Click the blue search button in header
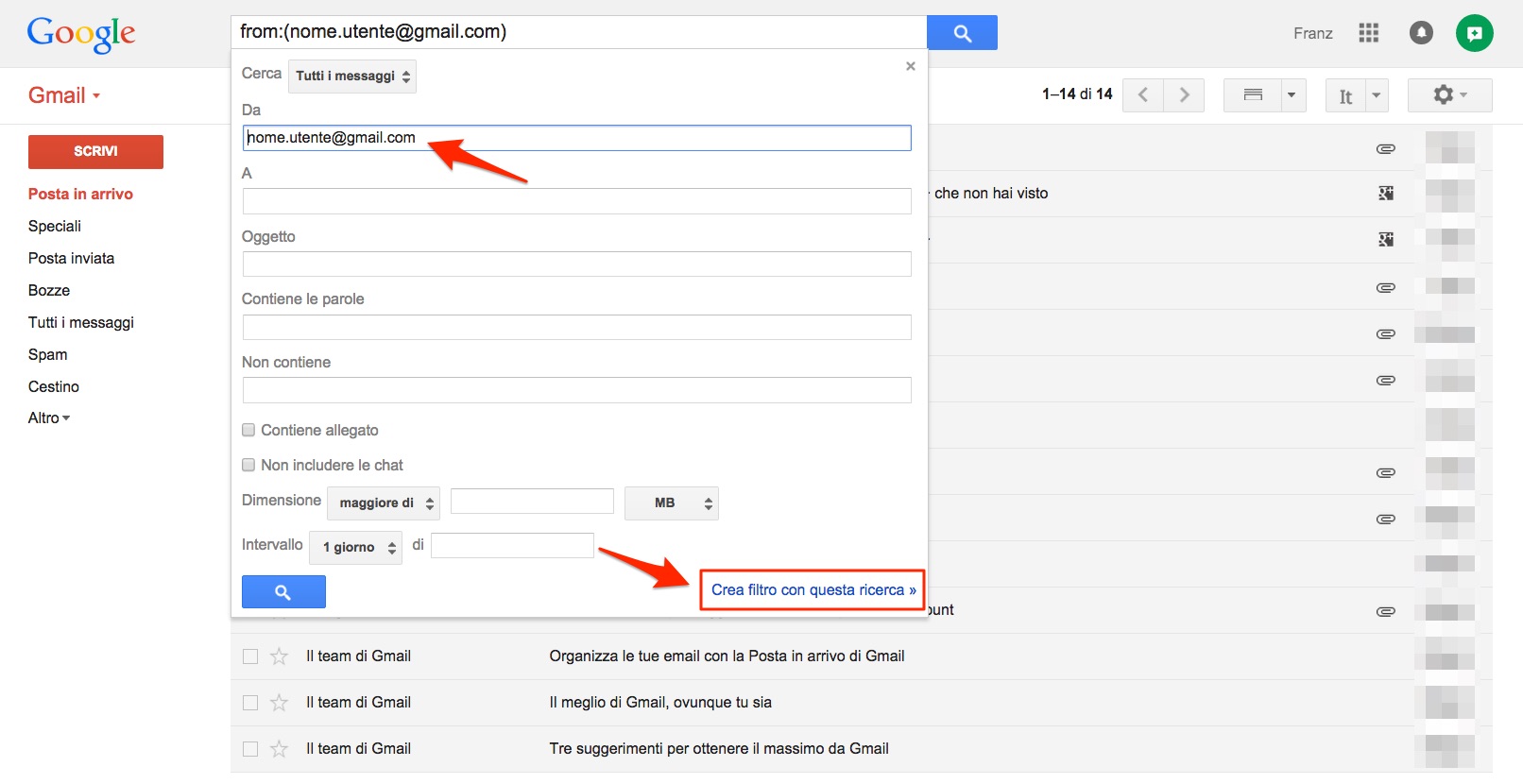The width and height of the screenshot is (1523, 784). pyautogui.click(x=962, y=33)
